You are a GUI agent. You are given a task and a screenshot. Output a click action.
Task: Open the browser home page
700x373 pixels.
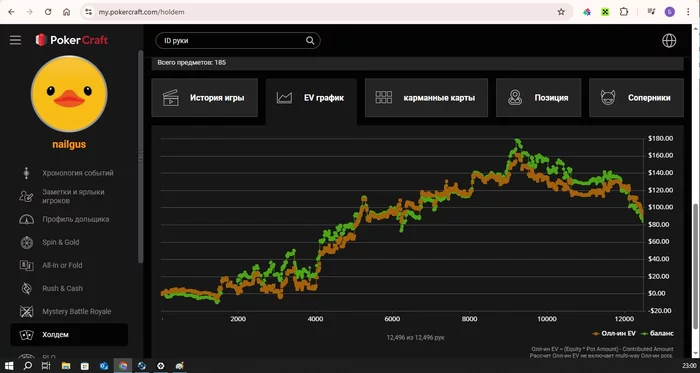click(67, 12)
